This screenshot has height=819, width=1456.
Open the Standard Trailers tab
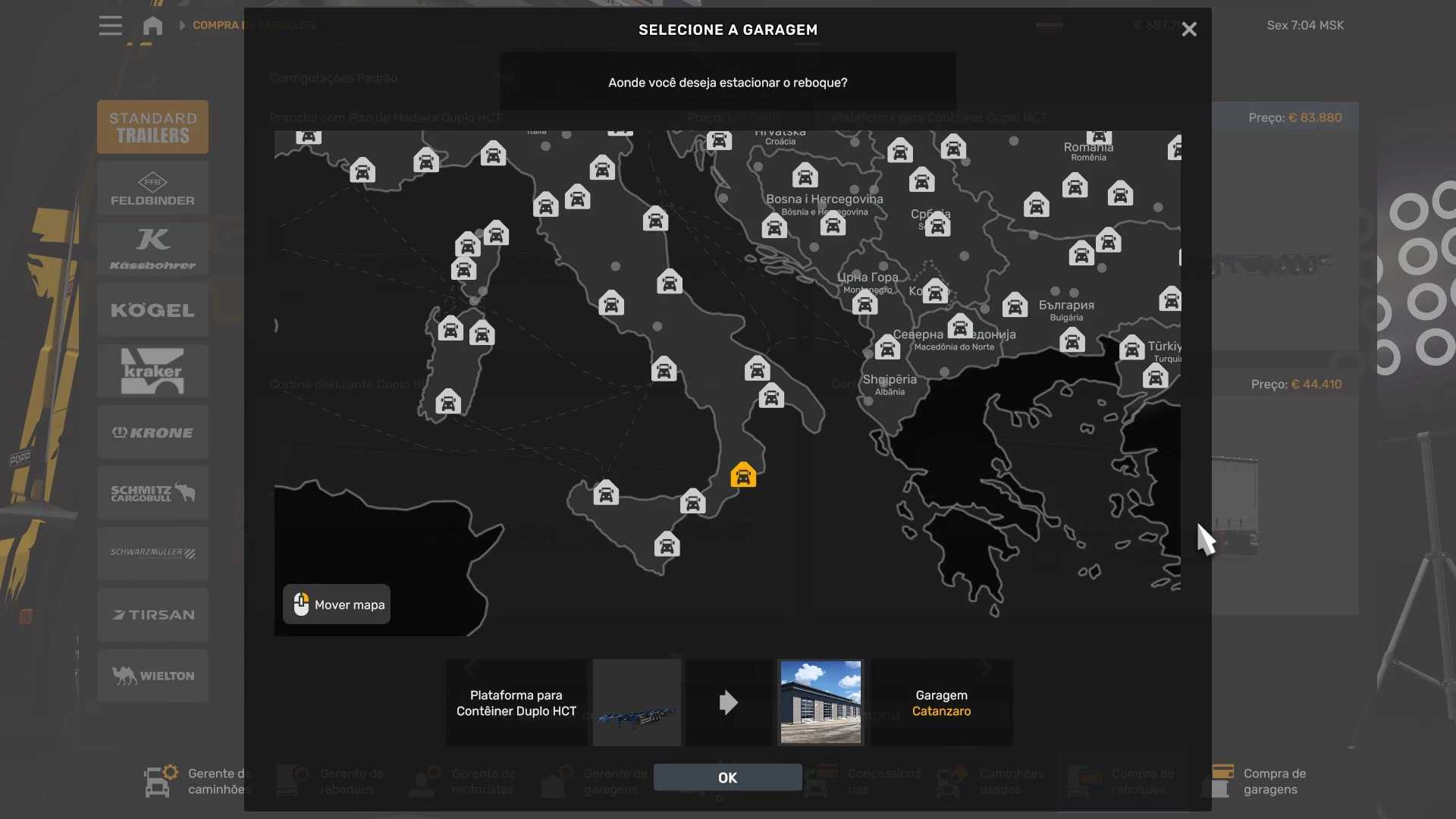(x=152, y=127)
